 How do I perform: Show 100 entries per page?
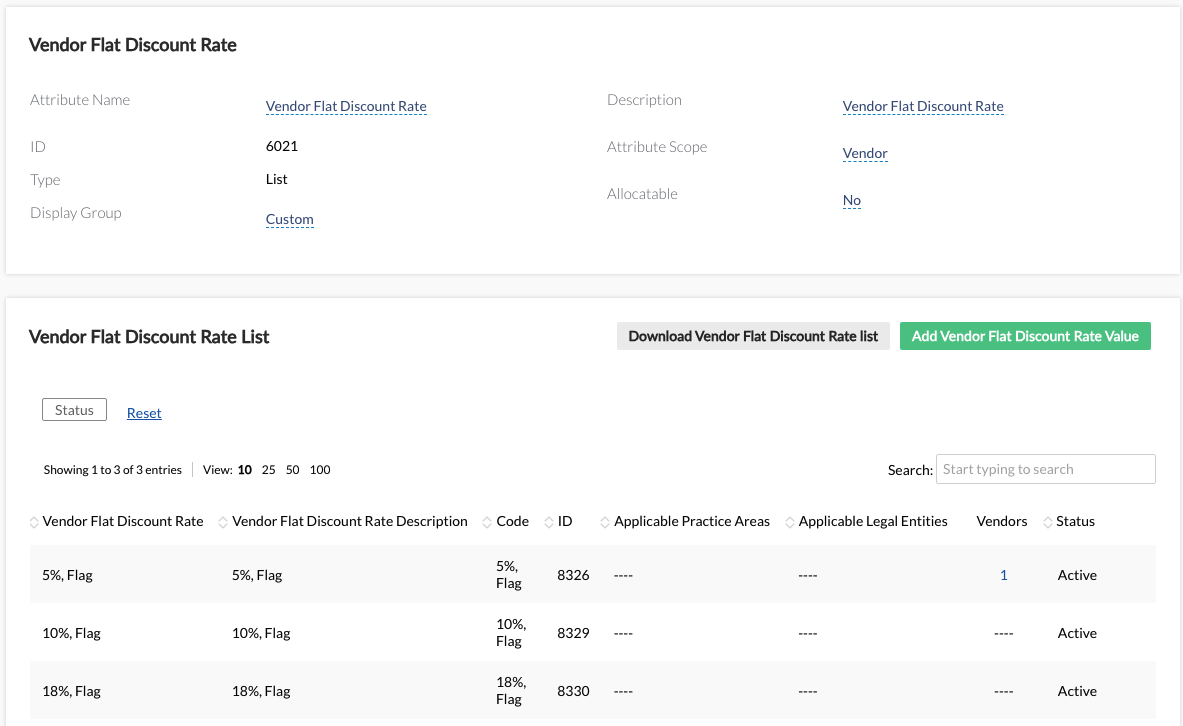[320, 470]
